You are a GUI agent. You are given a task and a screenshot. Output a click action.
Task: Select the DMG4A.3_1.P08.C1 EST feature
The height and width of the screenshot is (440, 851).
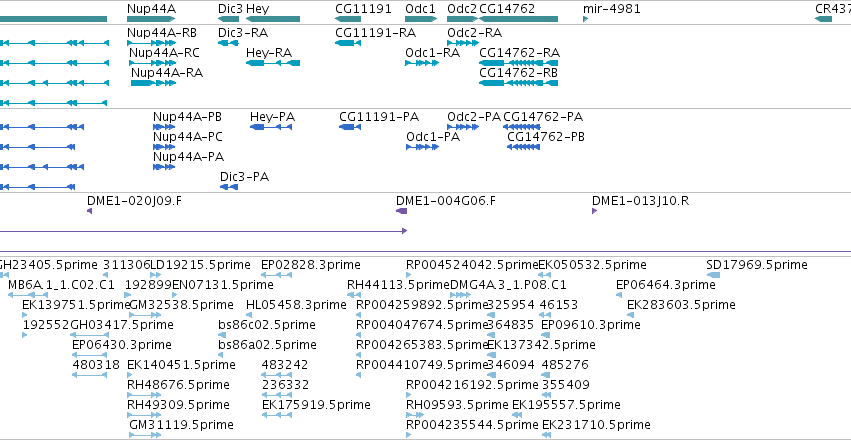click(x=461, y=295)
